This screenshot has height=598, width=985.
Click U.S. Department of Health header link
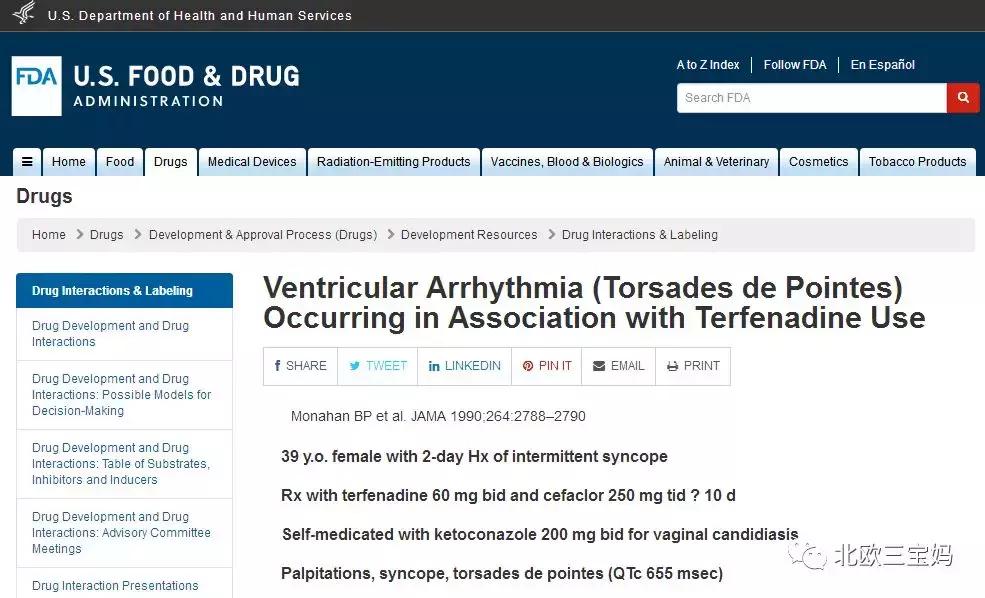point(200,16)
